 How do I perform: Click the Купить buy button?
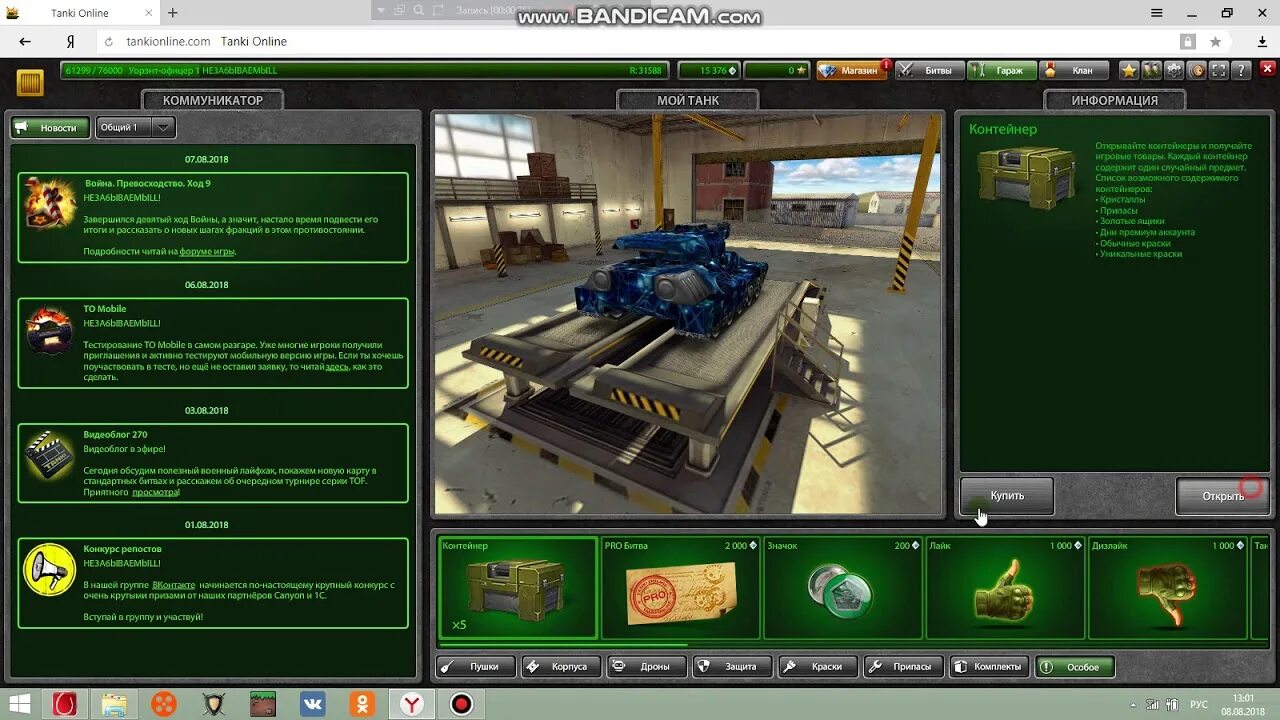pos(1007,496)
